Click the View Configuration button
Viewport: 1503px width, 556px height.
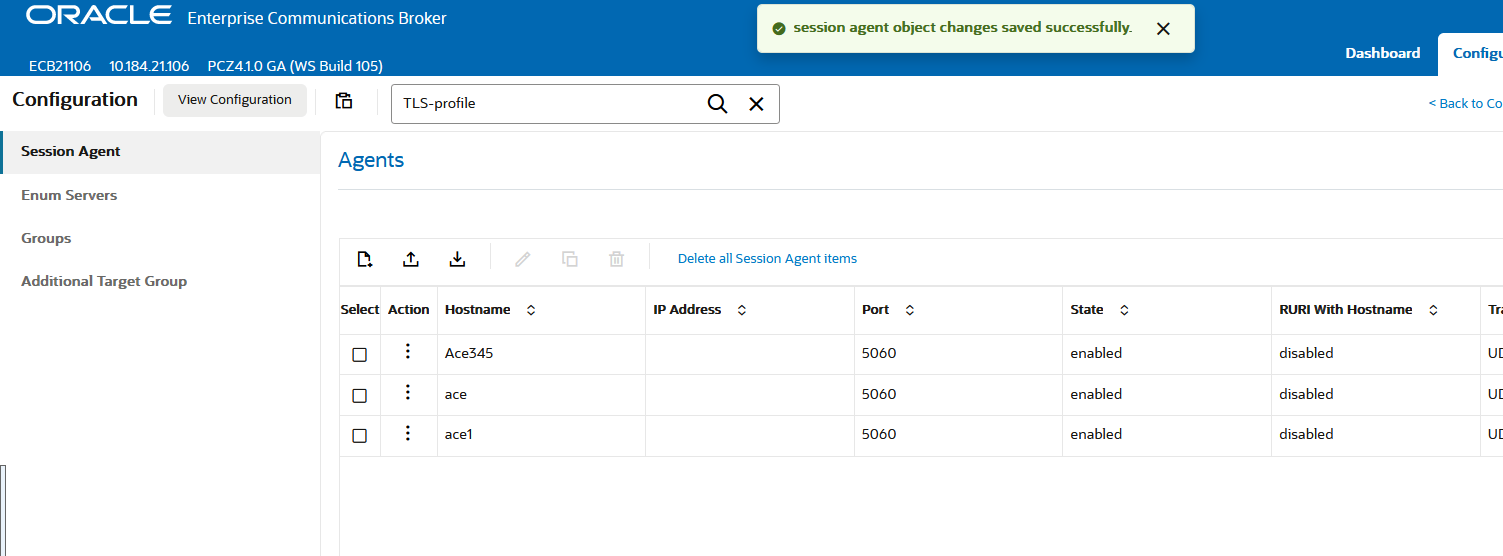pos(235,100)
